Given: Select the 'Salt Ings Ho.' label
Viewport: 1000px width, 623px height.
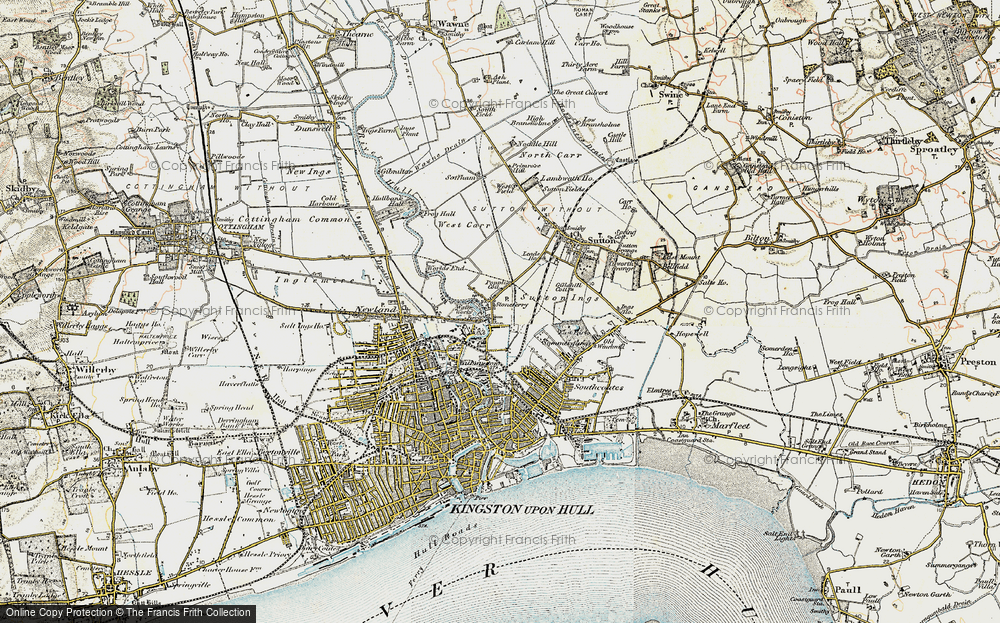Looking at the screenshot, I should tap(304, 325).
